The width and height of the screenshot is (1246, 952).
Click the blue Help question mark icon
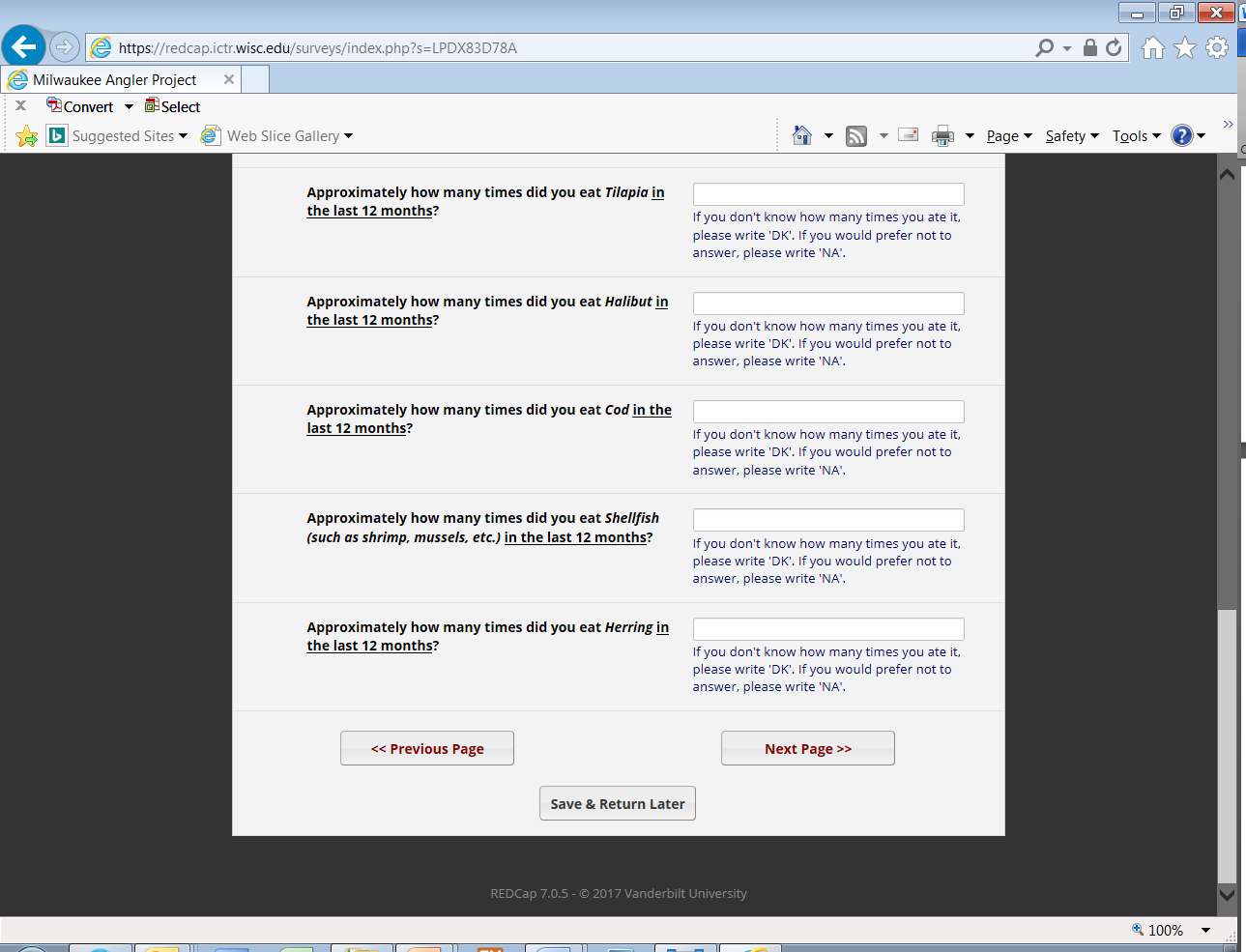coord(1182,135)
